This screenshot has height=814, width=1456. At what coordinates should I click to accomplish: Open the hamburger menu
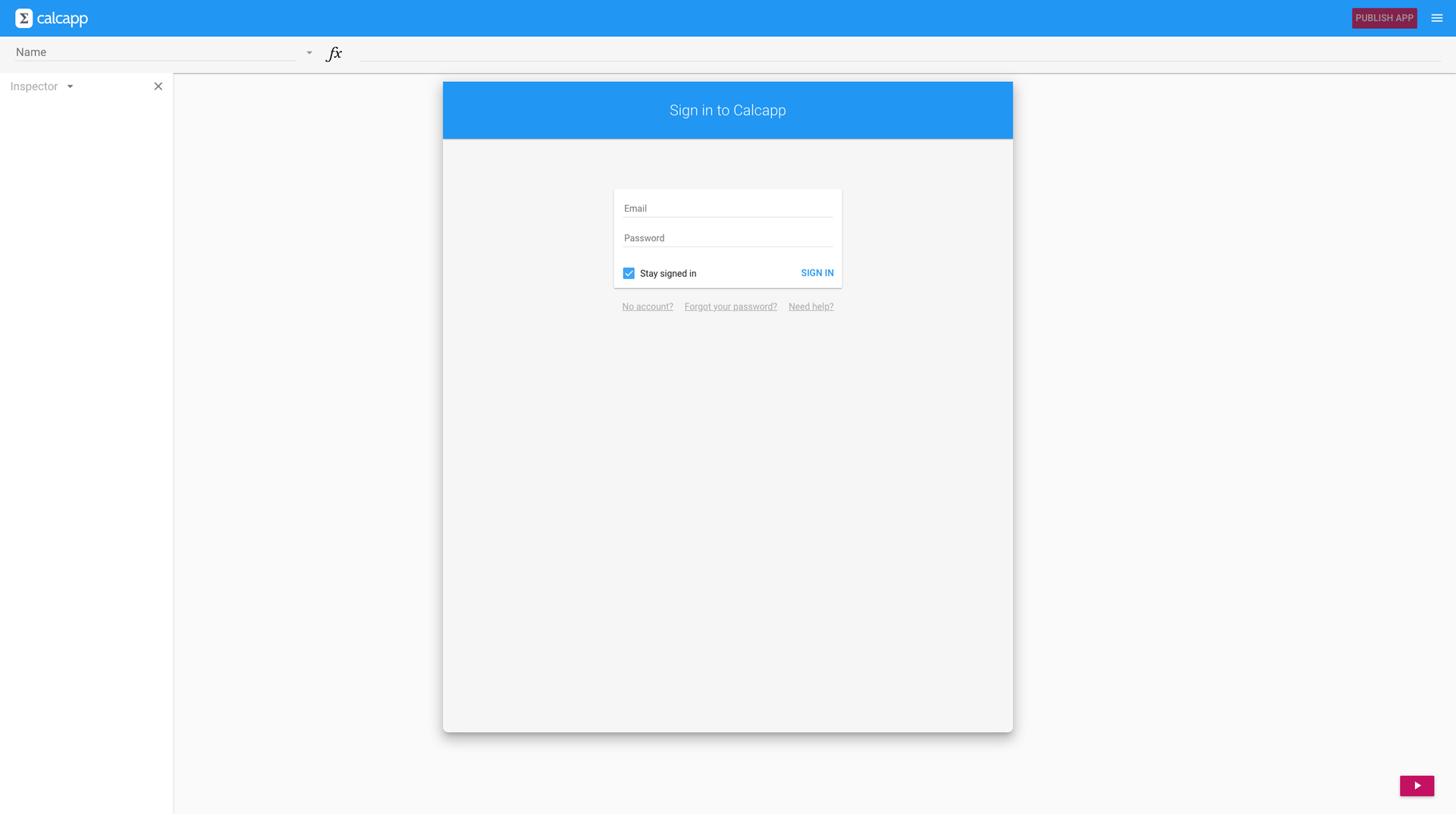coord(1436,17)
